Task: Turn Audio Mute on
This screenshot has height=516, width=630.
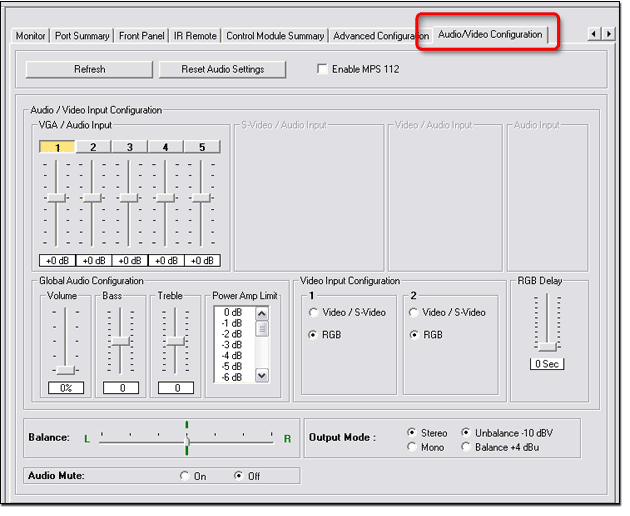Action: tap(184, 476)
